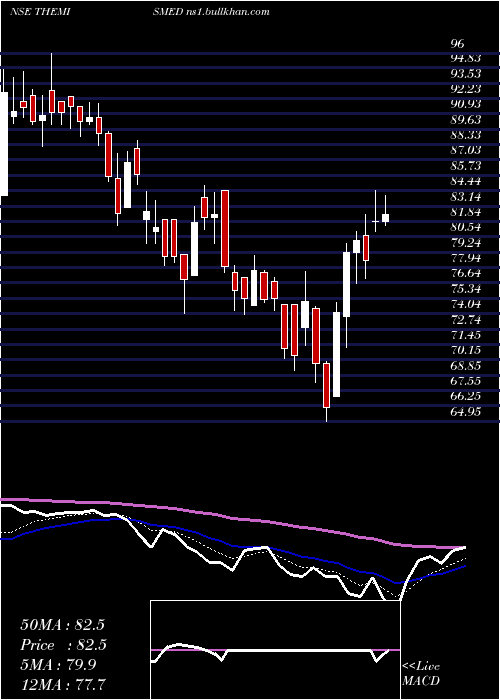Click the 68.85 price level label
This screenshot has height=700, width=500.
pyautogui.click(x=466, y=365)
